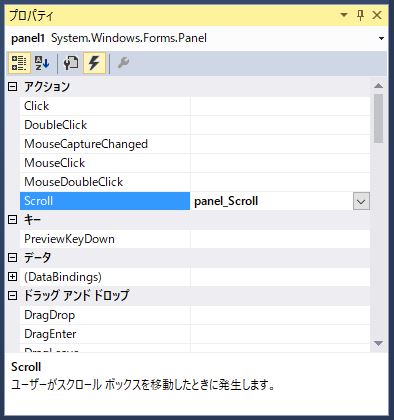The image size is (394, 420).
Task: Collapse the データ category
Action: point(12,257)
